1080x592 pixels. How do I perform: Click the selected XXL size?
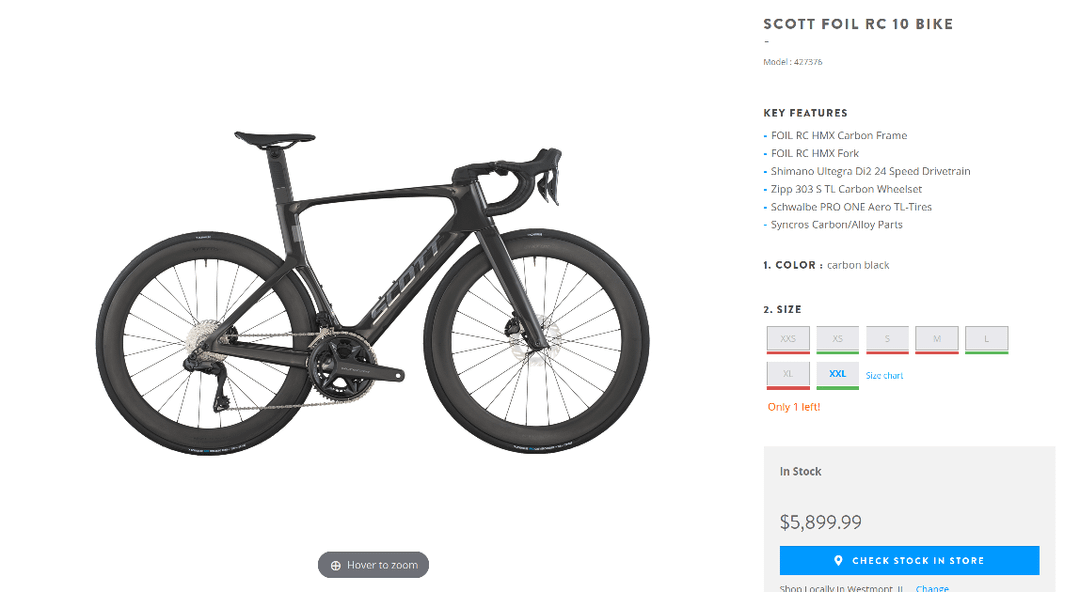coord(838,374)
